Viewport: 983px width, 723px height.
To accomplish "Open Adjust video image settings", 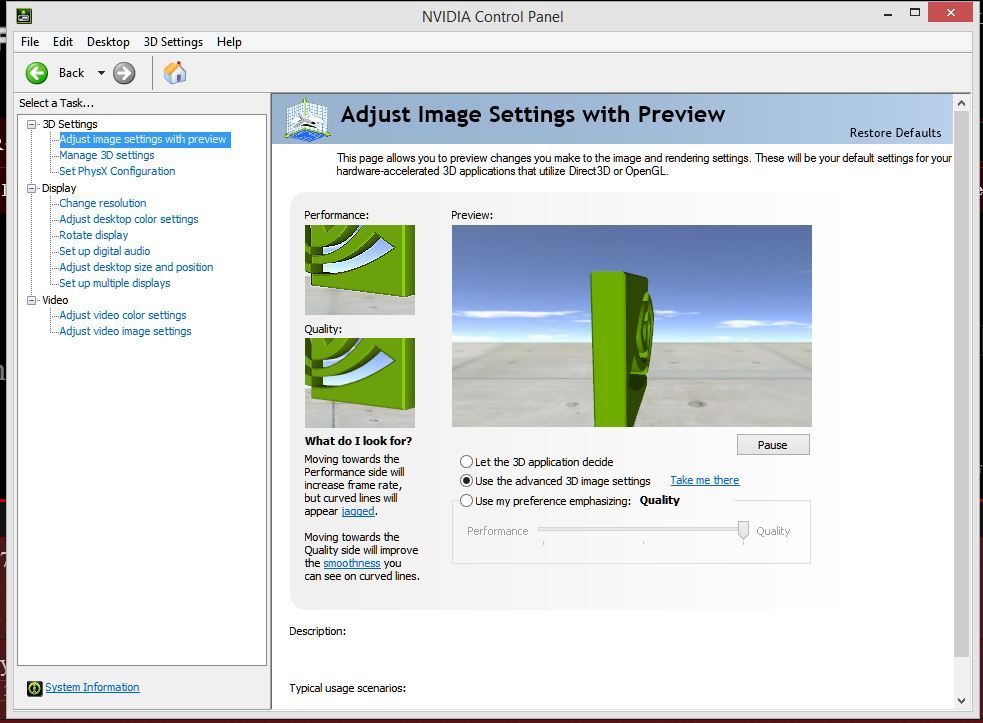I will click(x=125, y=331).
